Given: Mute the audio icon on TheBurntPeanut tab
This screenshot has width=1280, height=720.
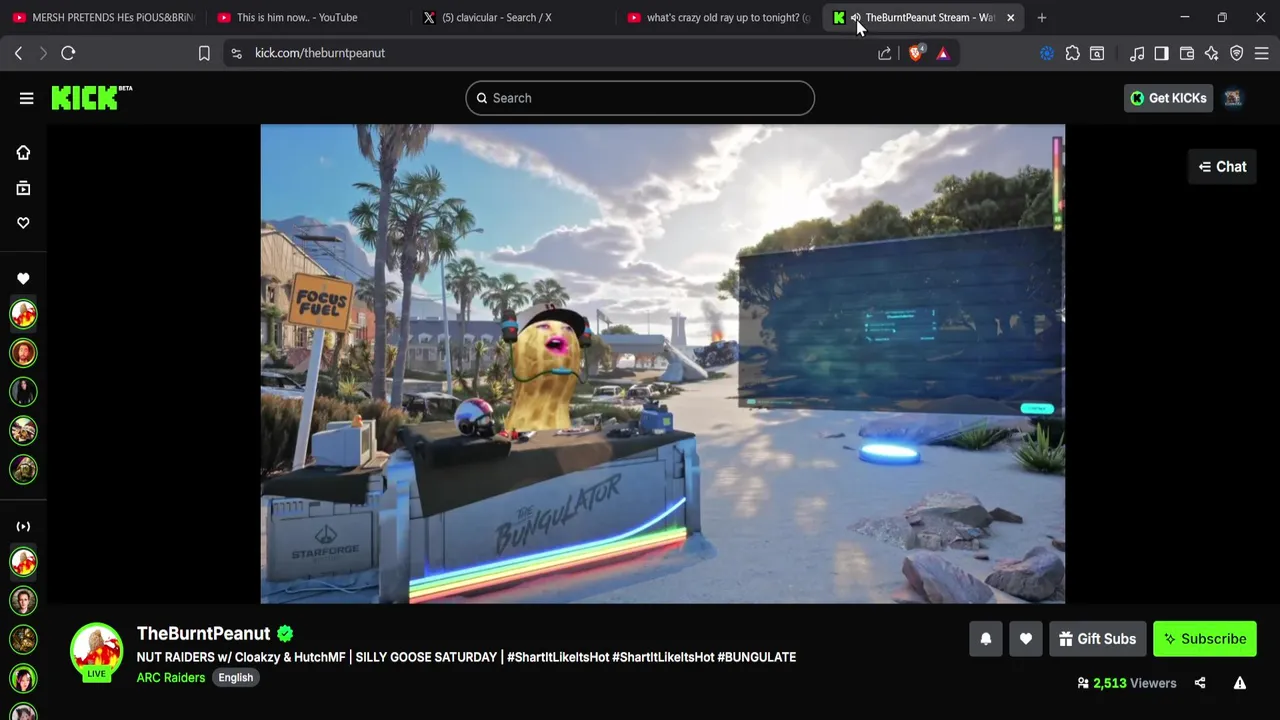Looking at the screenshot, I should pos(855,17).
